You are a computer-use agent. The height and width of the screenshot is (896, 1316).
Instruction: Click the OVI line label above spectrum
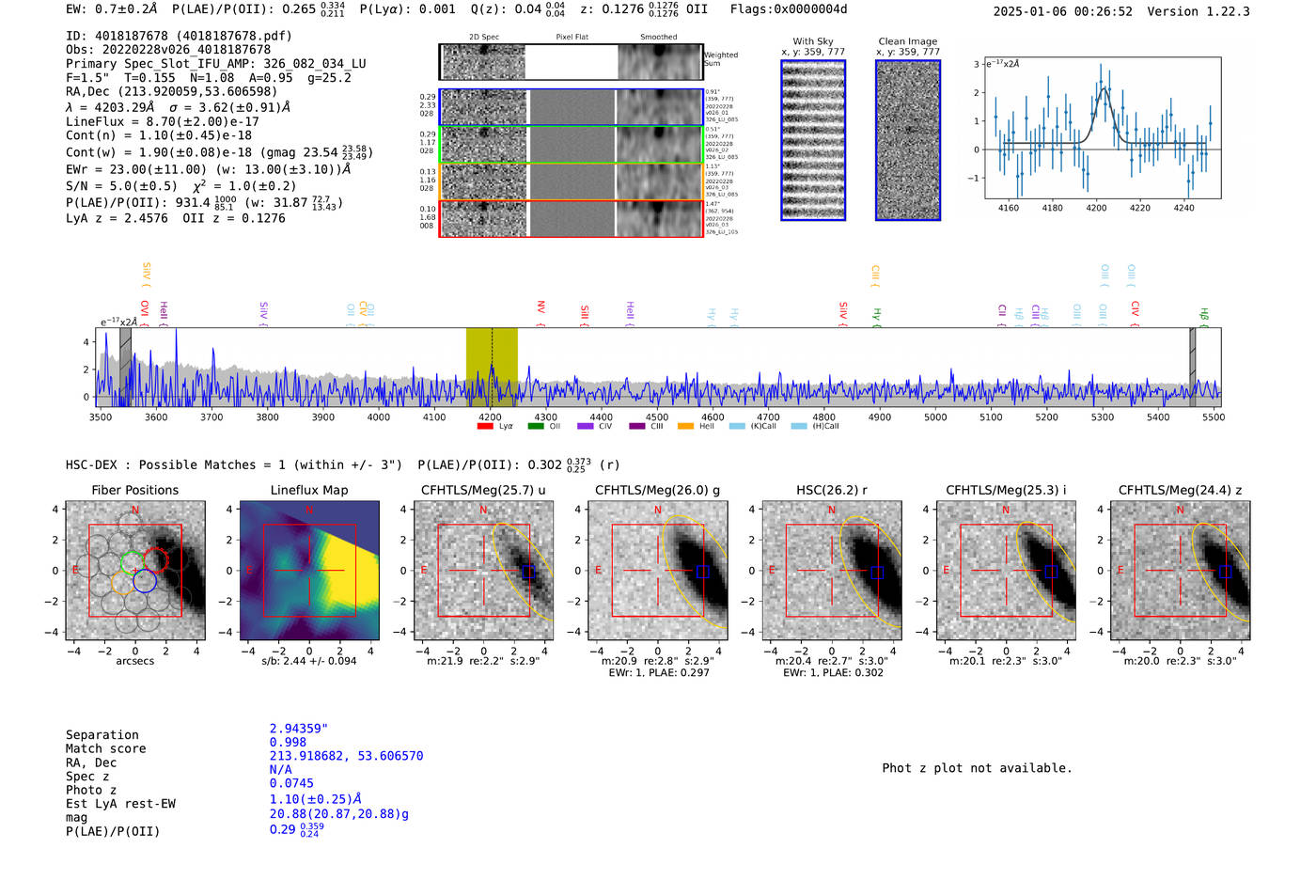coord(145,313)
